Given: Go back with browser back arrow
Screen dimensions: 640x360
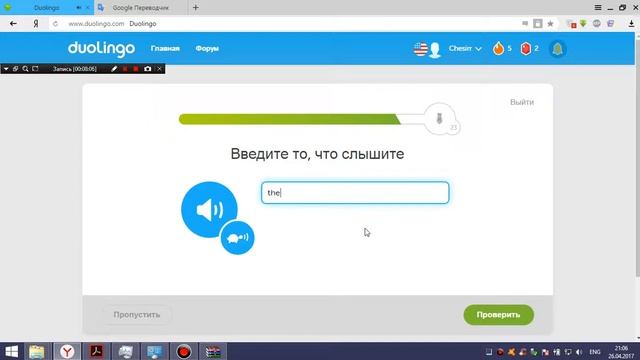Looking at the screenshot, I should click(x=13, y=24).
